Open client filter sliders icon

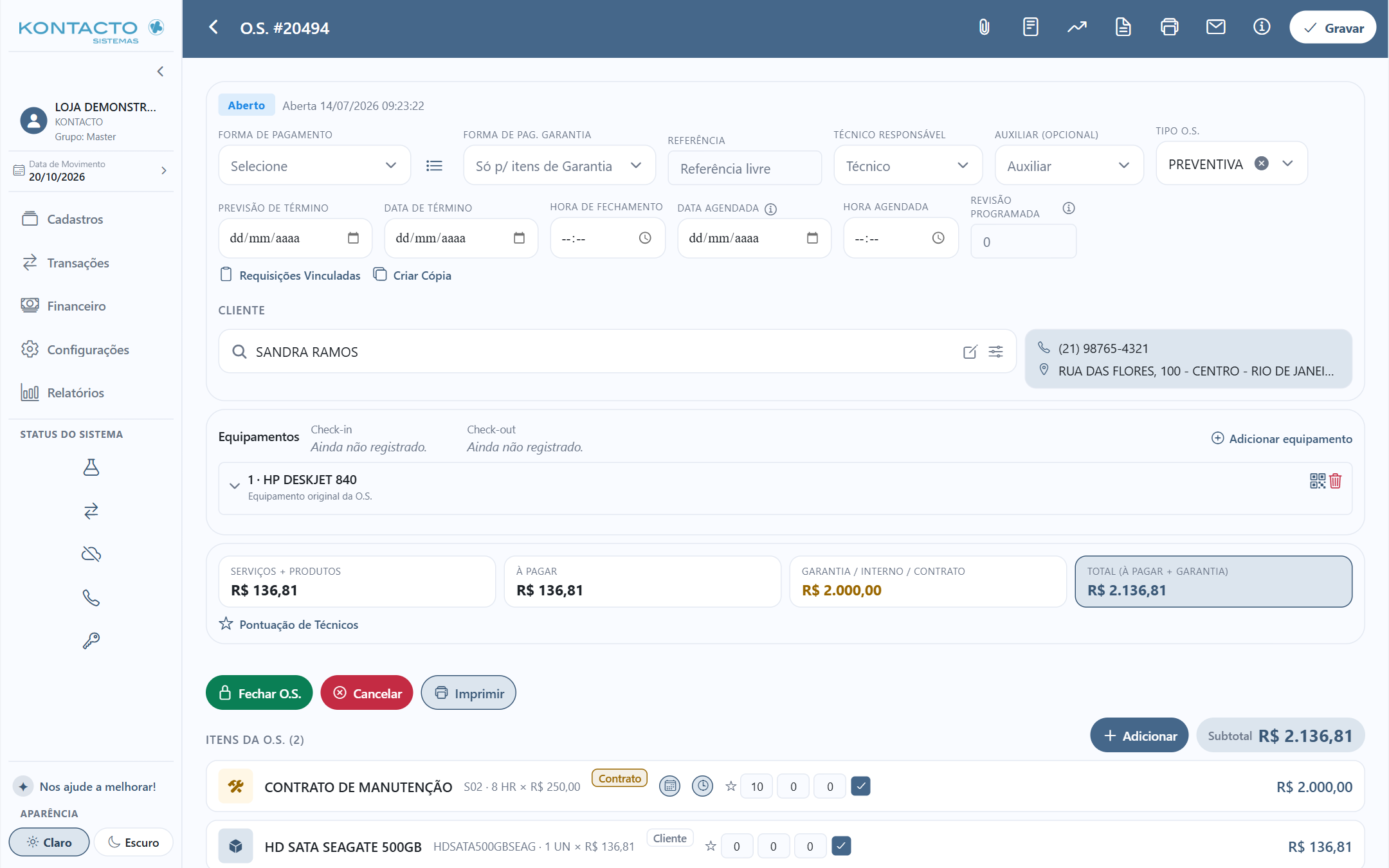point(995,352)
